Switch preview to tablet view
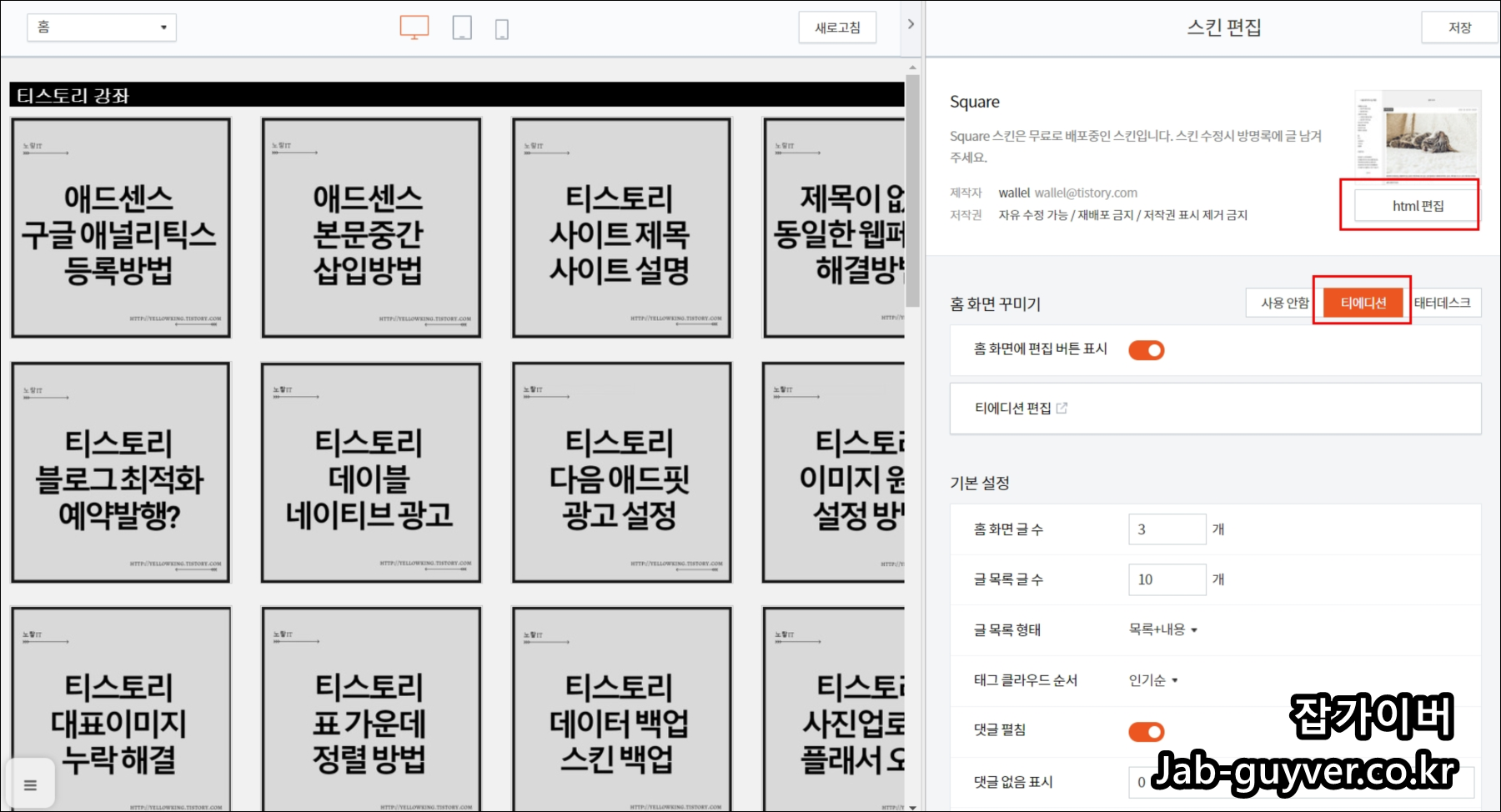This screenshot has width=1501, height=812. (x=461, y=27)
